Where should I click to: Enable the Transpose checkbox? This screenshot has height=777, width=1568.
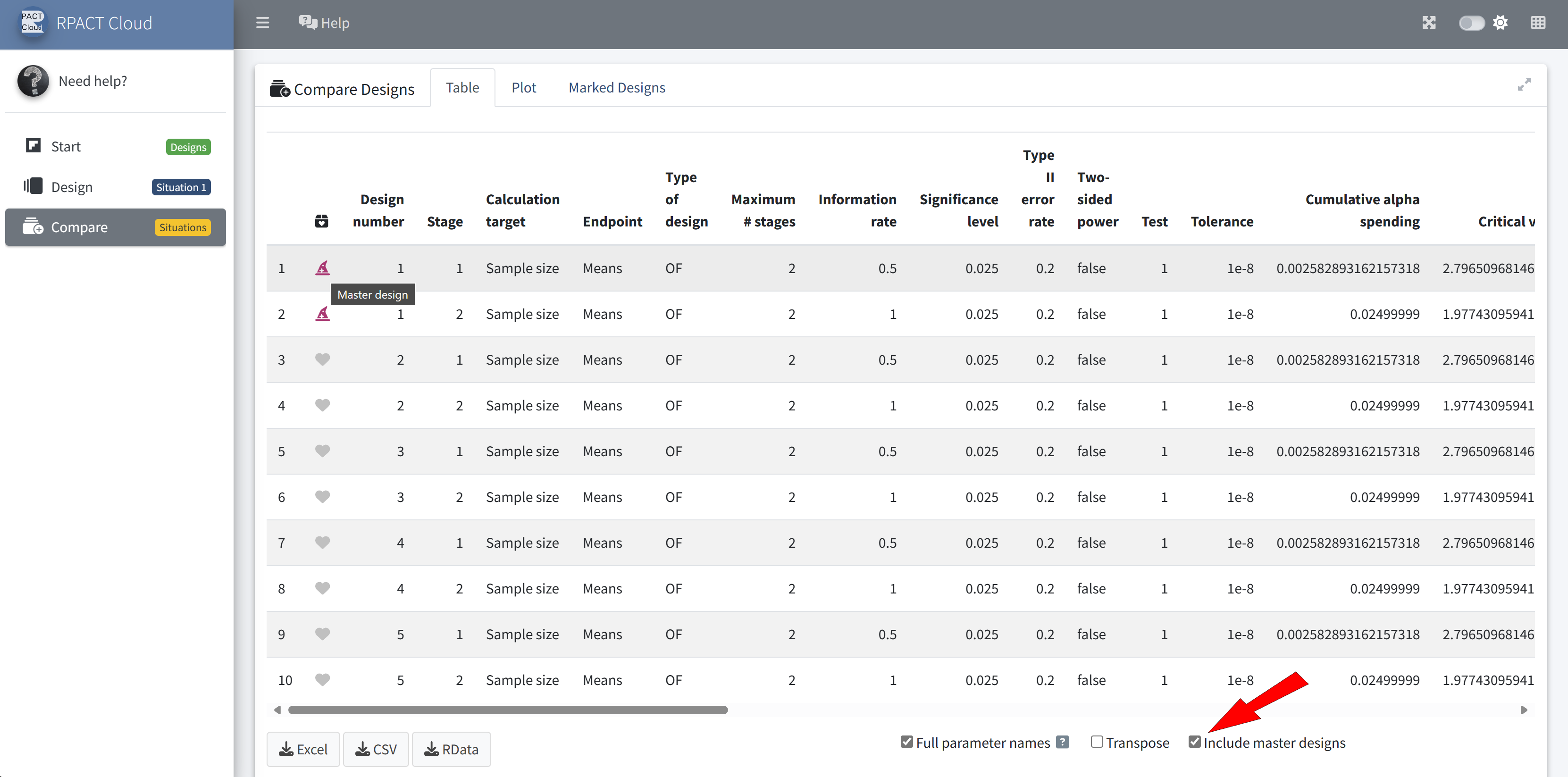pos(1096,742)
